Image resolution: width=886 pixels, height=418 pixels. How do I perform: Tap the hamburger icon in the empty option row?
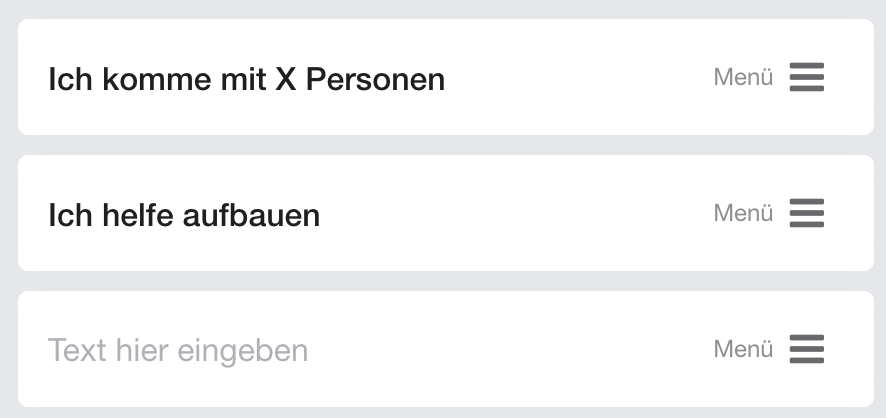point(806,349)
